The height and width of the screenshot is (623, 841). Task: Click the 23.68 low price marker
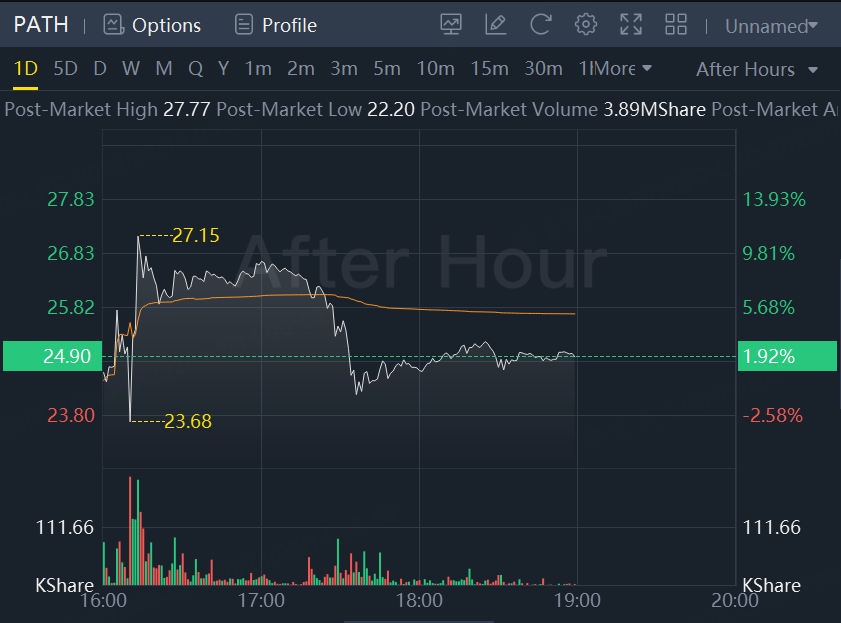(x=188, y=421)
